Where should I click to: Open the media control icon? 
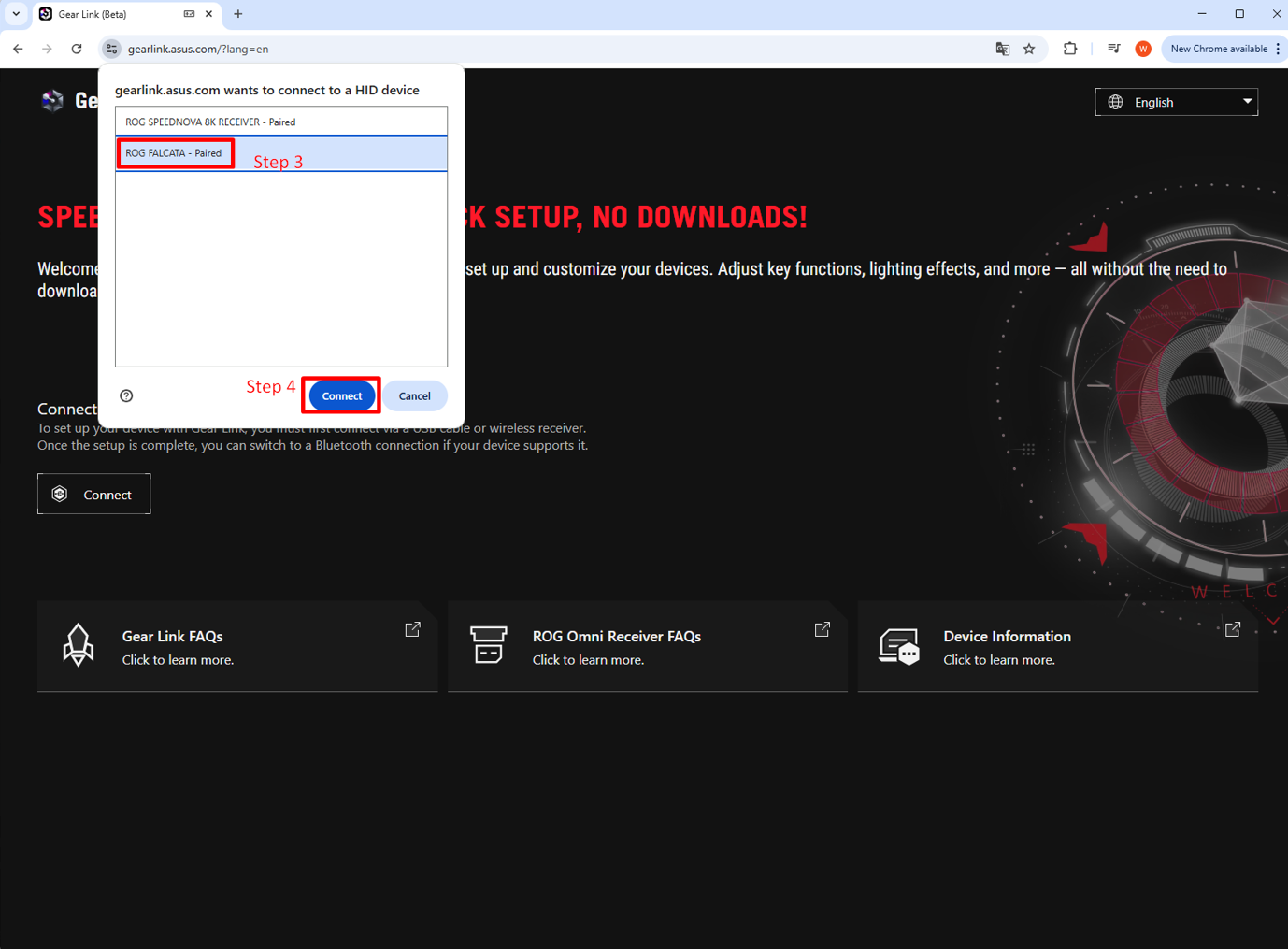click(x=1113, y=49)
